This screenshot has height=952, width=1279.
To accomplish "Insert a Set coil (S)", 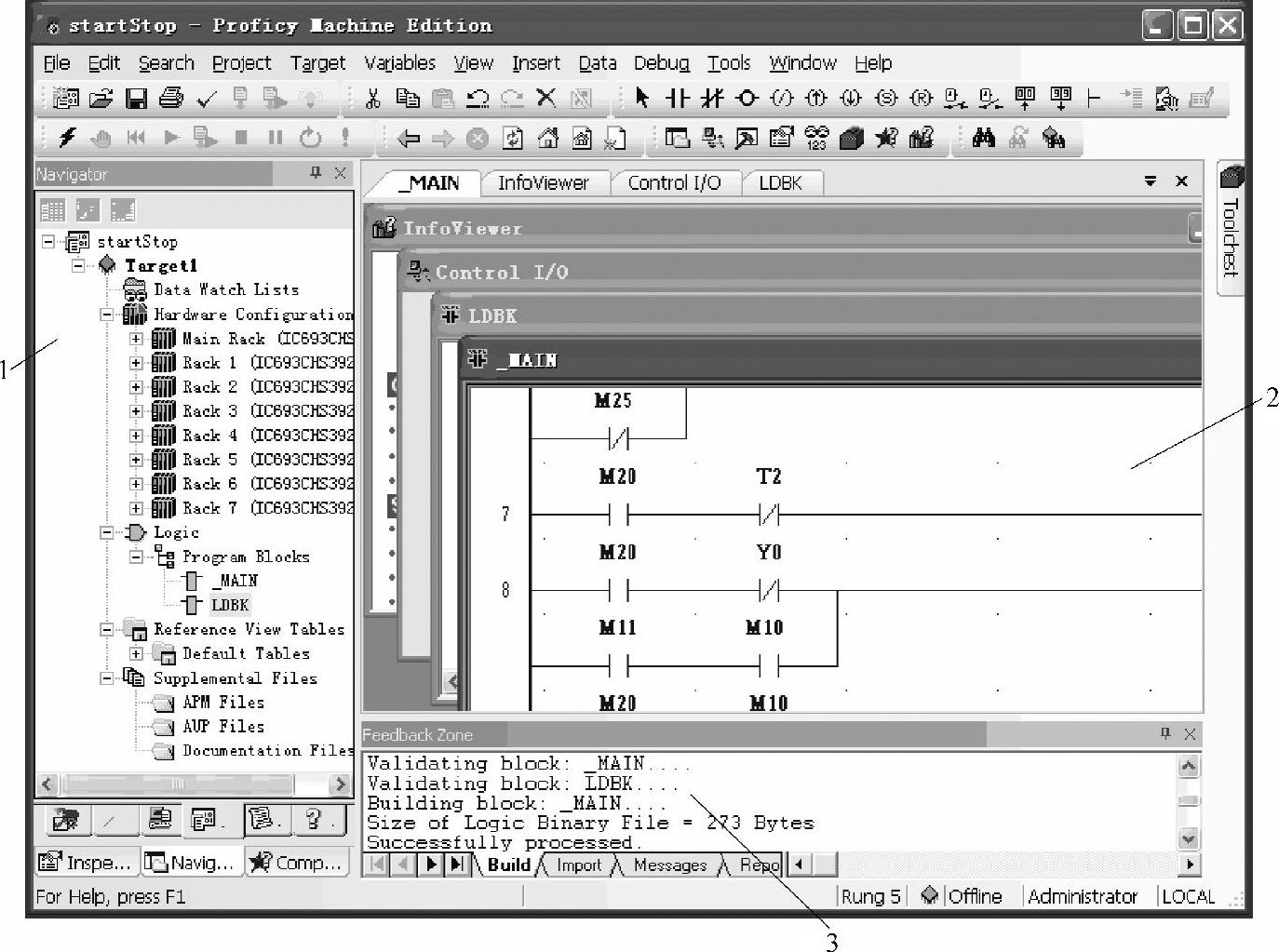I will (x=886, y=98).
